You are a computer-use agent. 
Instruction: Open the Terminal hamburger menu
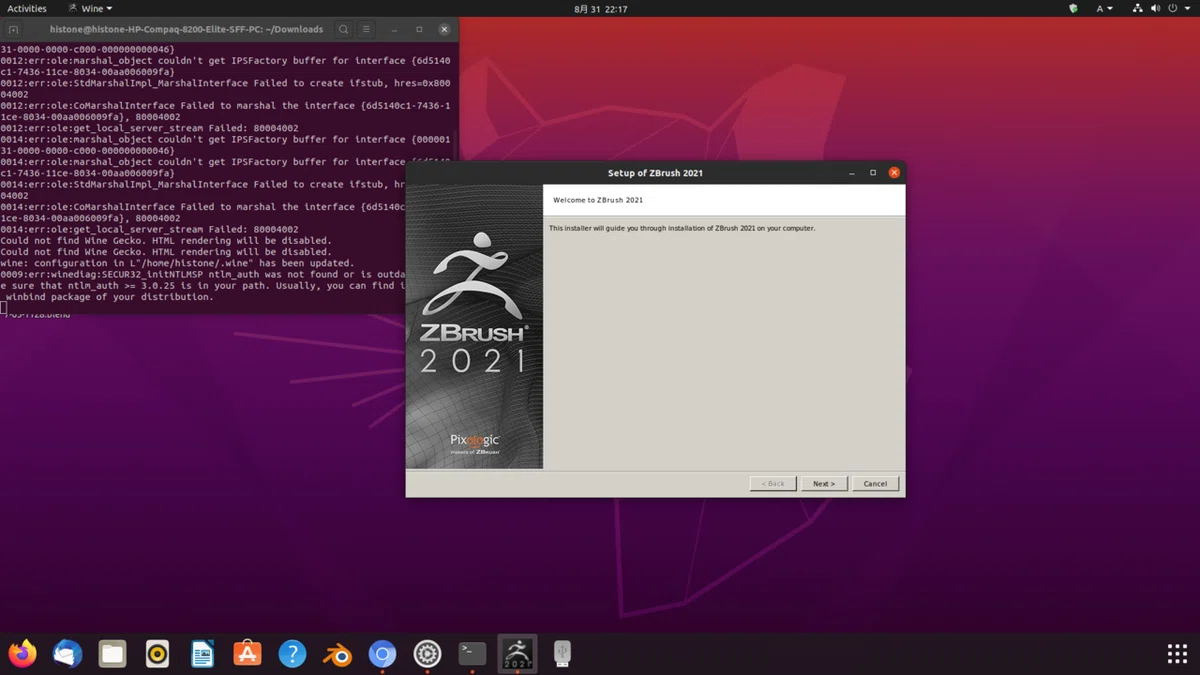(366, 29)
